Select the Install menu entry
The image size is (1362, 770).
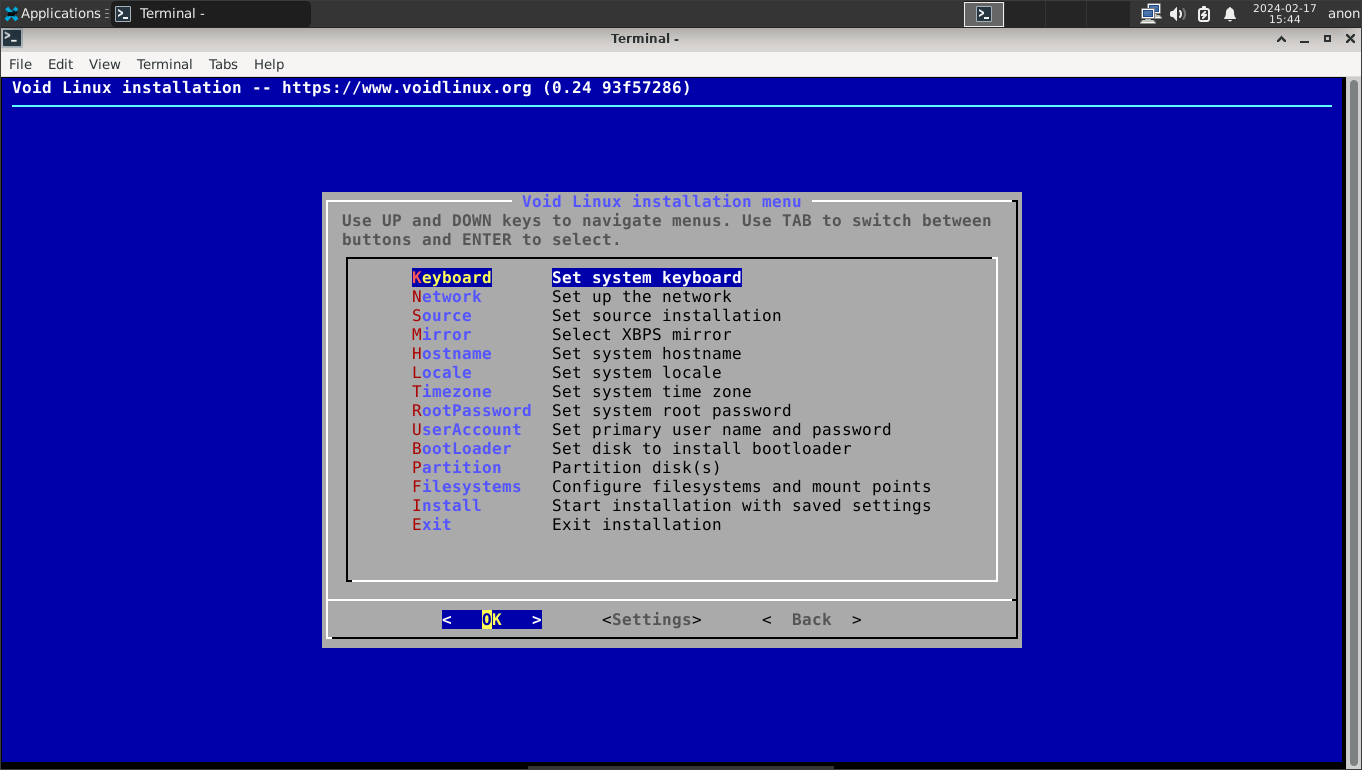(447, 506)
